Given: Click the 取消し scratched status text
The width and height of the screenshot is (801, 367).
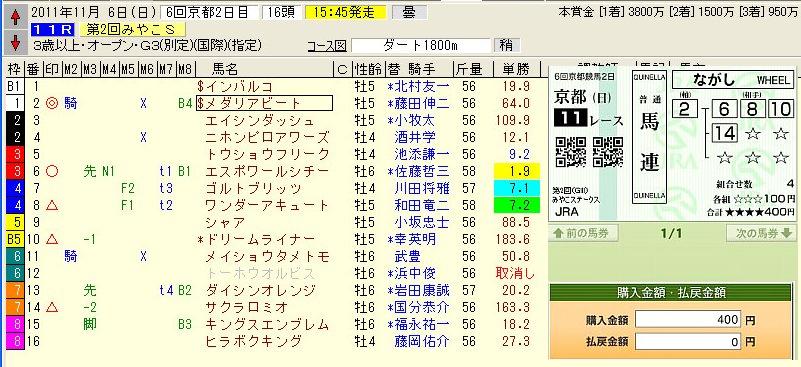Looking at the screenshot, I should [515, 273].
